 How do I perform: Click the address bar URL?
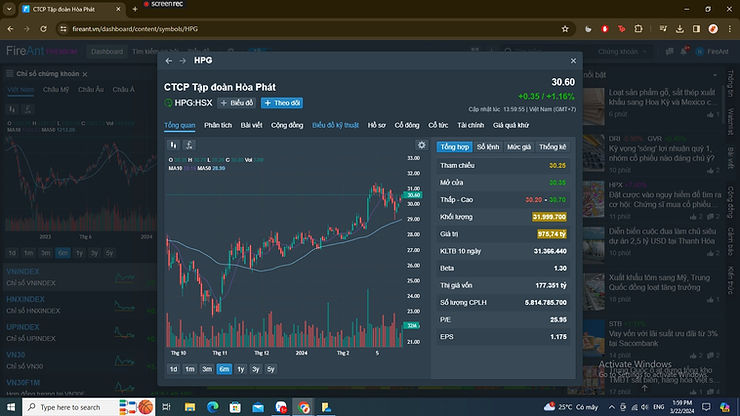point(135,29)
